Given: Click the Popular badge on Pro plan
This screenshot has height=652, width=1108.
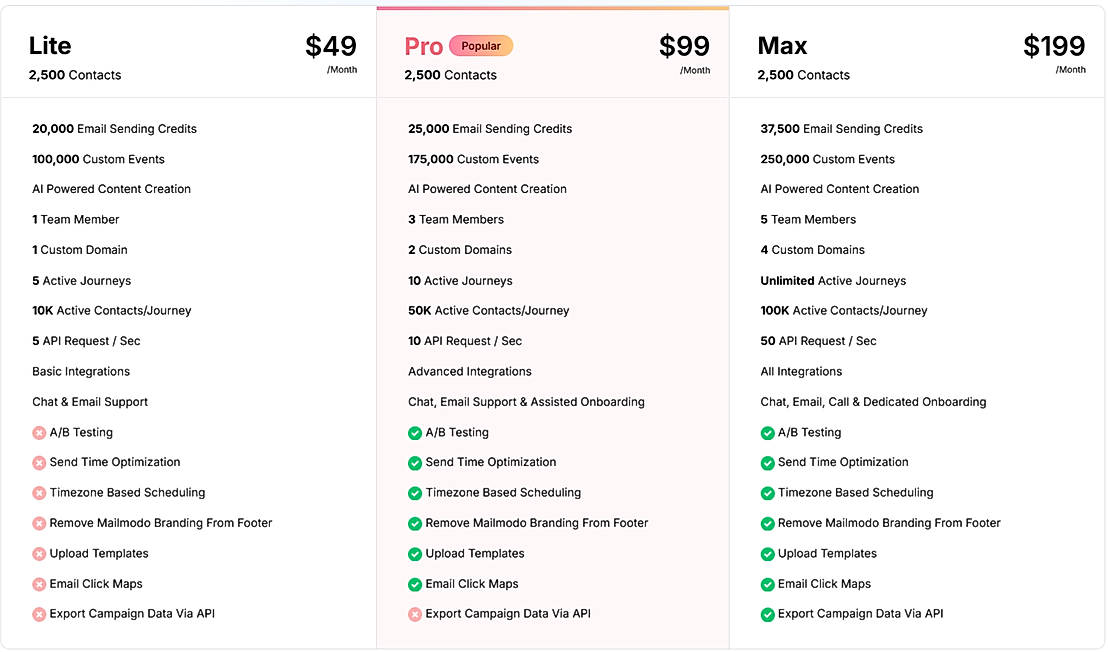Looking at the screenshot, I should (x=481, y=46).
